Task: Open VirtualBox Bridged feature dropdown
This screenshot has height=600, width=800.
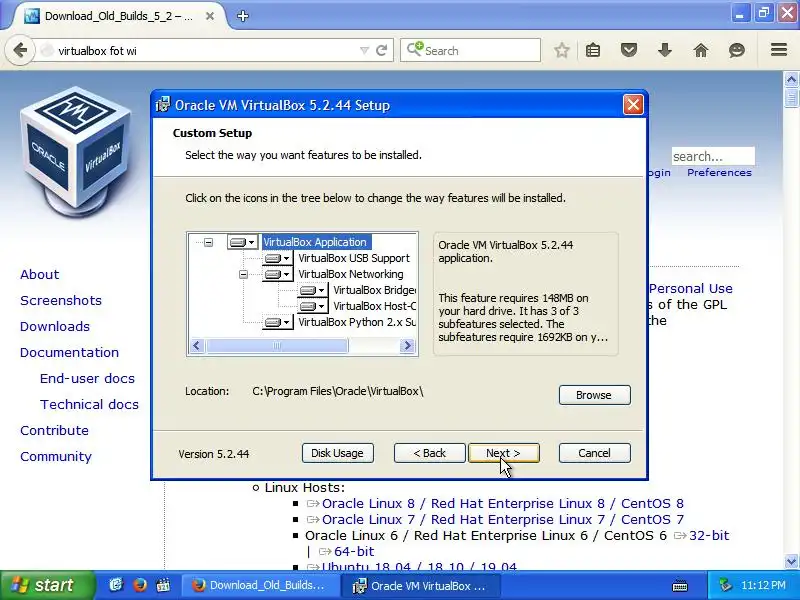Action: 312,290
